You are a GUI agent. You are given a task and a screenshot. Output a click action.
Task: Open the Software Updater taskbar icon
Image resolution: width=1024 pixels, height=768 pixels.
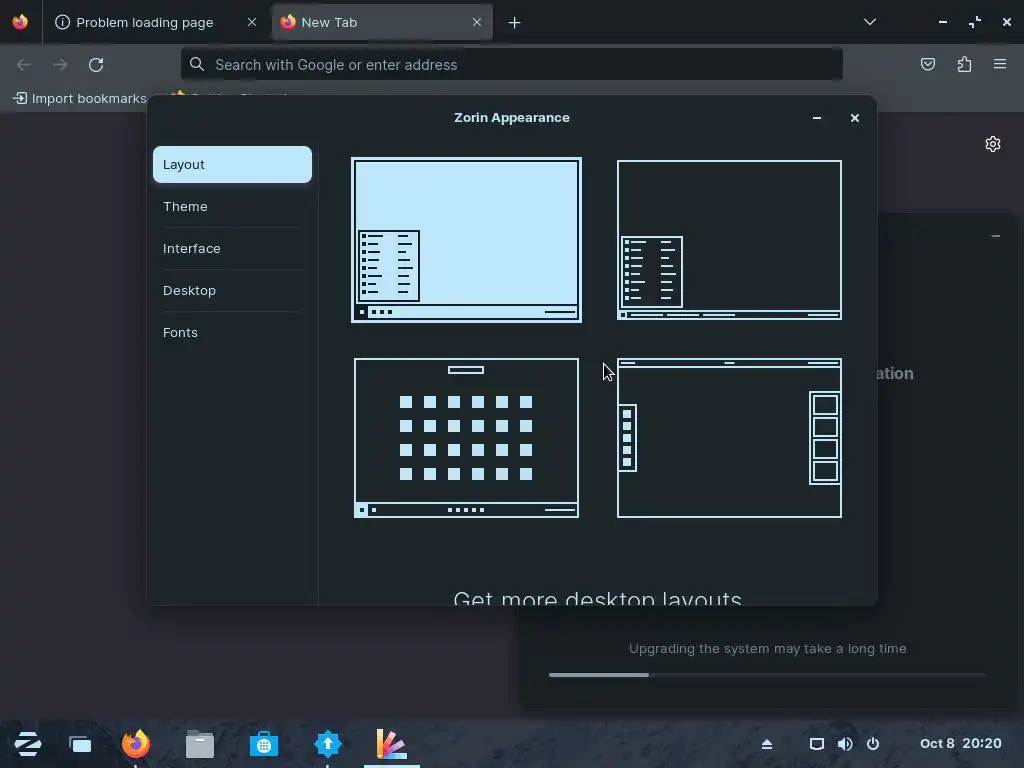[328, 744]
